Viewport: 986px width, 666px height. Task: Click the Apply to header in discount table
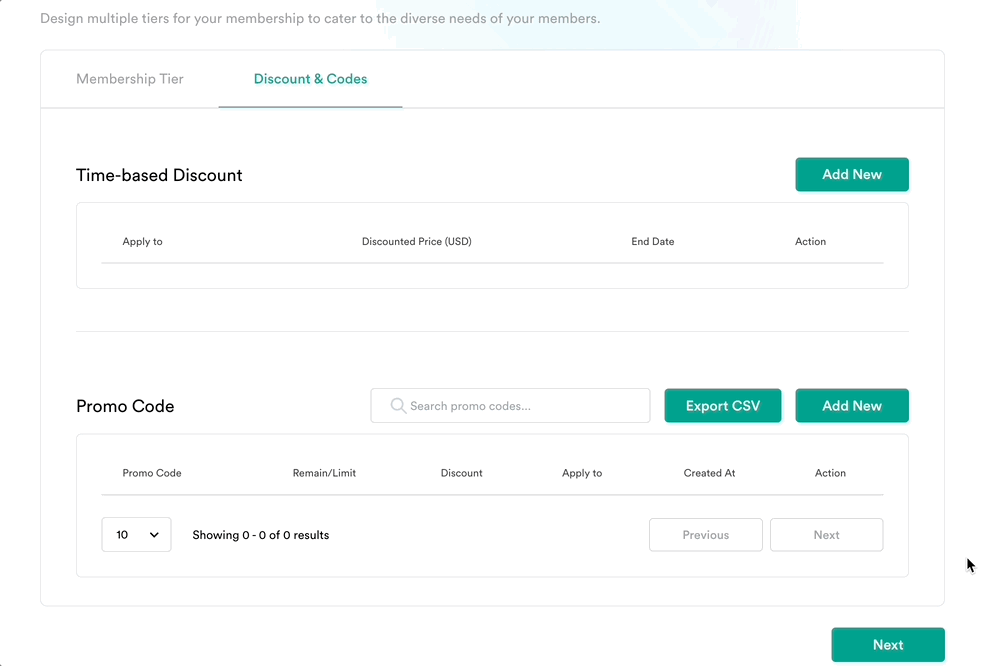click(142, 241)
